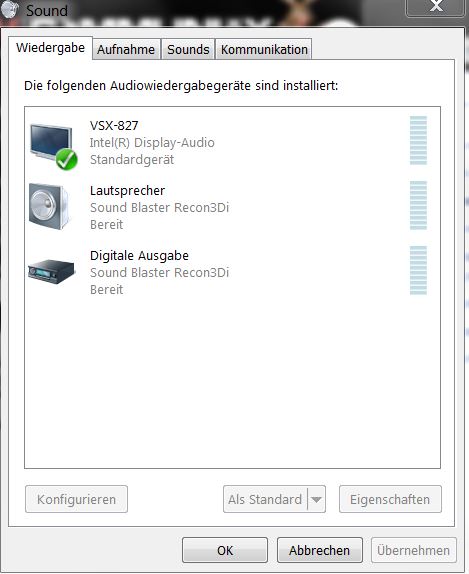The width and height of the screenshot is (469, 574).
Task: Click the Als Standard button
Action: point(265,499)
